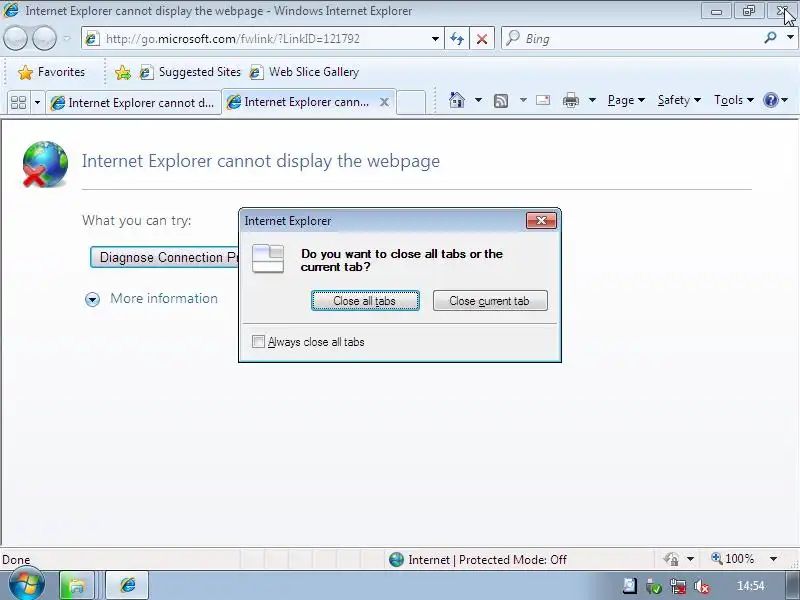The image size is (800, 600).
Task: Open search provider dropdown arrow
Action: point(790,37)
